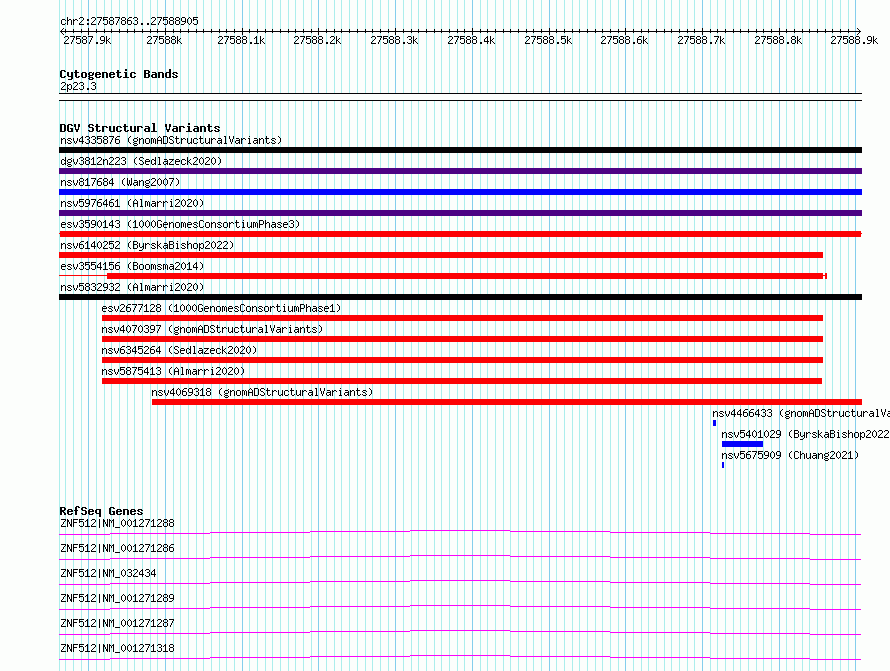Click the esv2677128 1000GenomesConsortiumPhase1 label

tap(221, 308)
